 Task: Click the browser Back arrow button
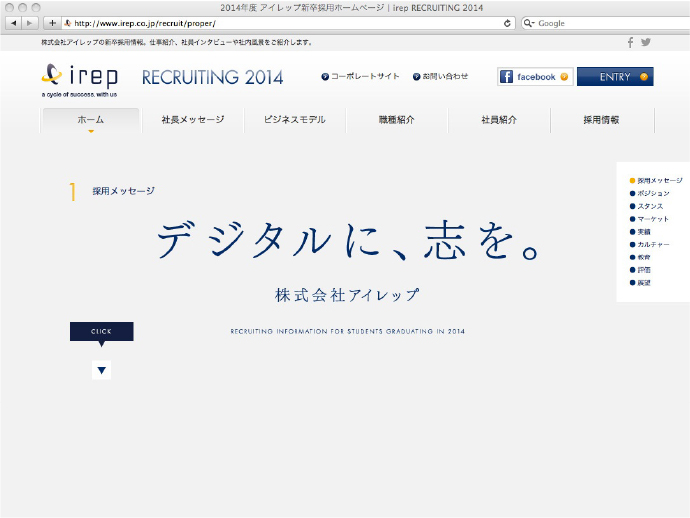[14, 23]
